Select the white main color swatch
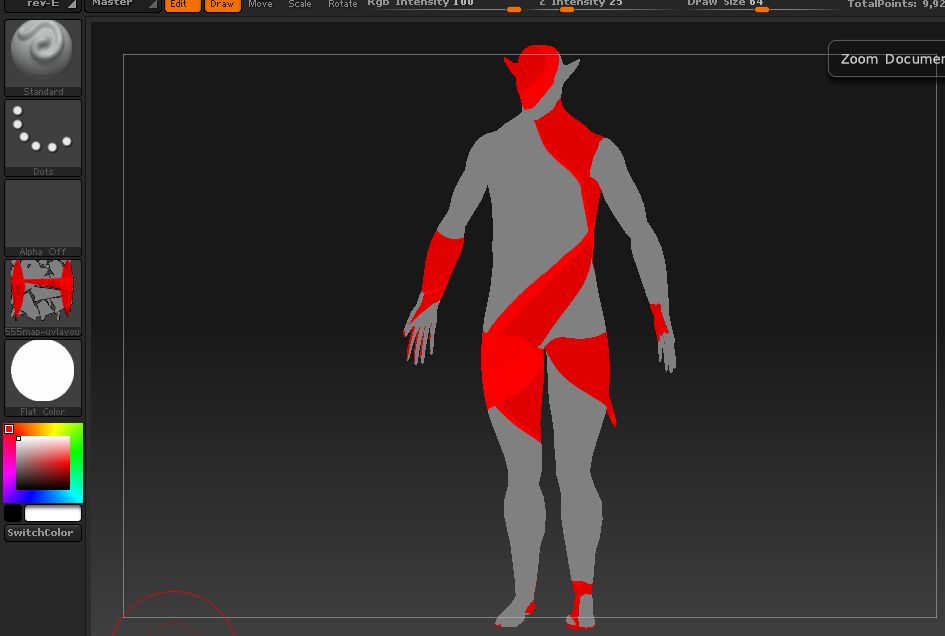This screenshot has height=636, width=945. (53, 513)
